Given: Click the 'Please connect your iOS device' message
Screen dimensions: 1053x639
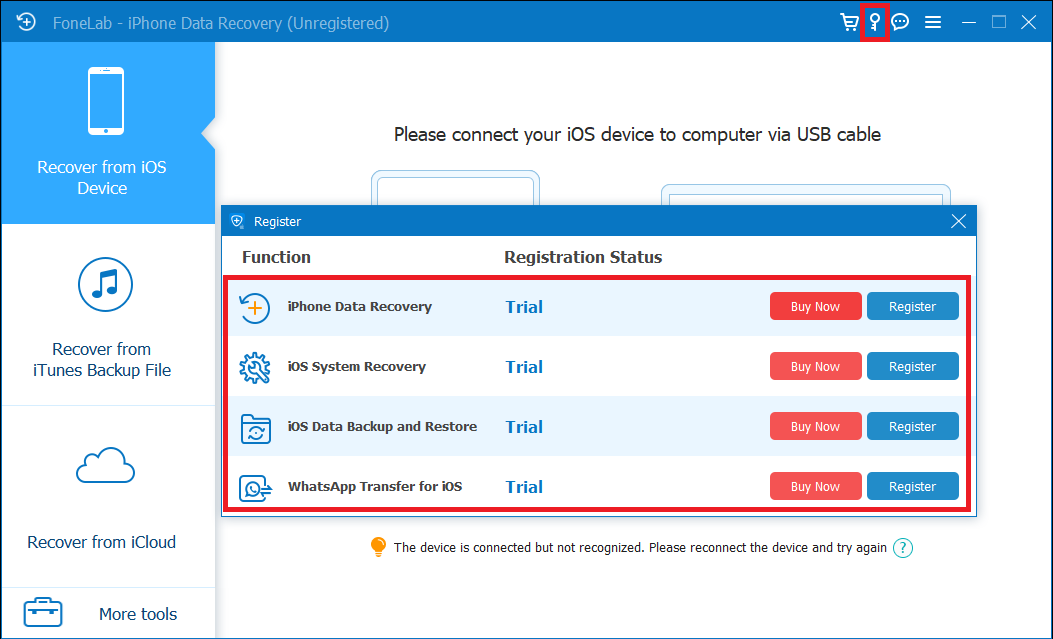Looking at the screenshot, I should point(637,134).
